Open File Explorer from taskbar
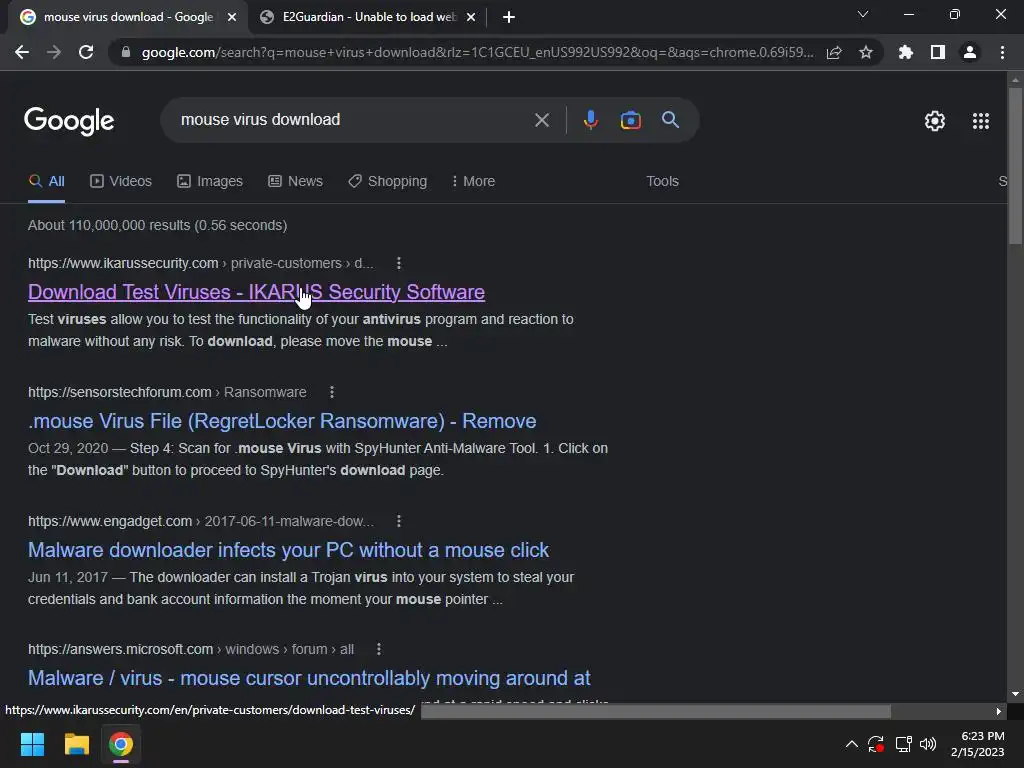The height and width of the screenshot is (768, 1024). tap(76, 744)
